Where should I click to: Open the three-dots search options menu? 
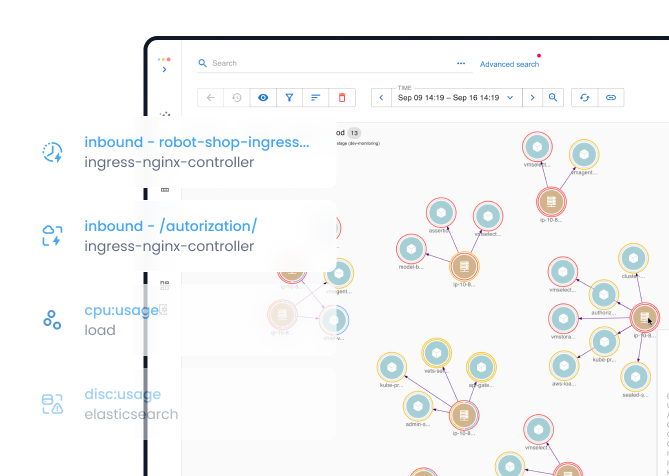pyautogui.click(x=461, y=63)
